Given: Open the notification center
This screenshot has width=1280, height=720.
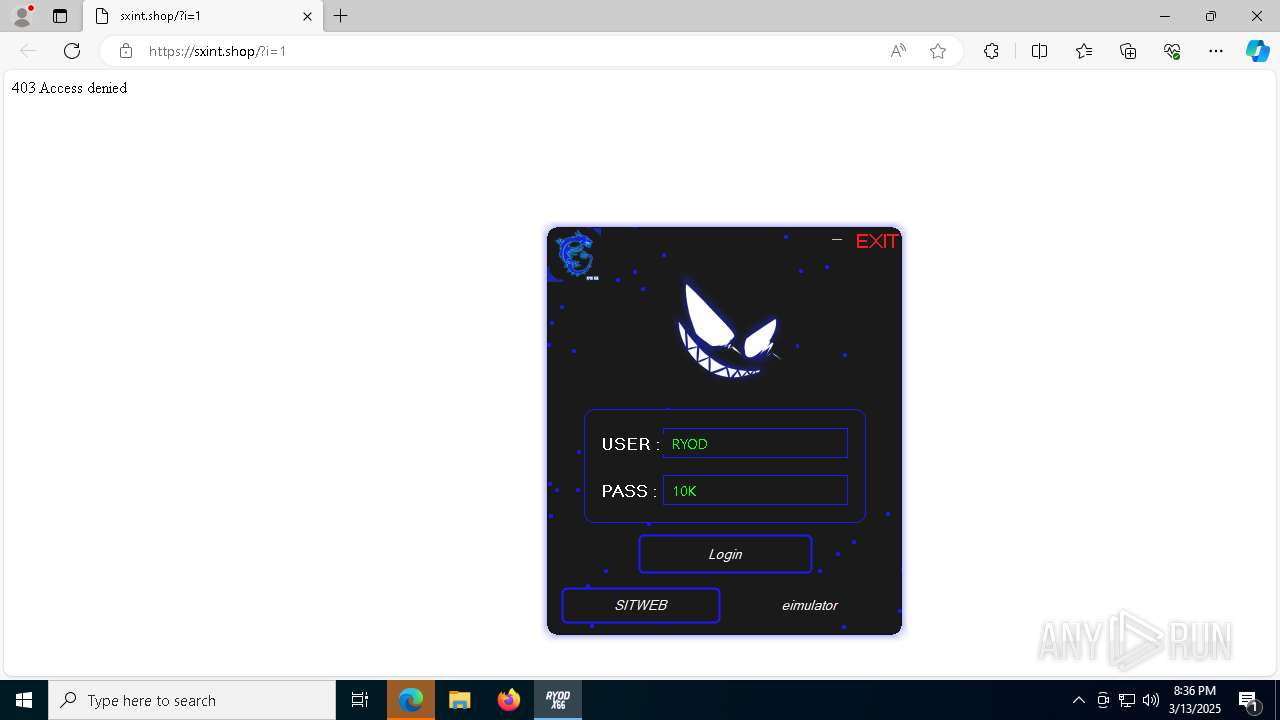Looking at the screenshot, I should 1250,700.
